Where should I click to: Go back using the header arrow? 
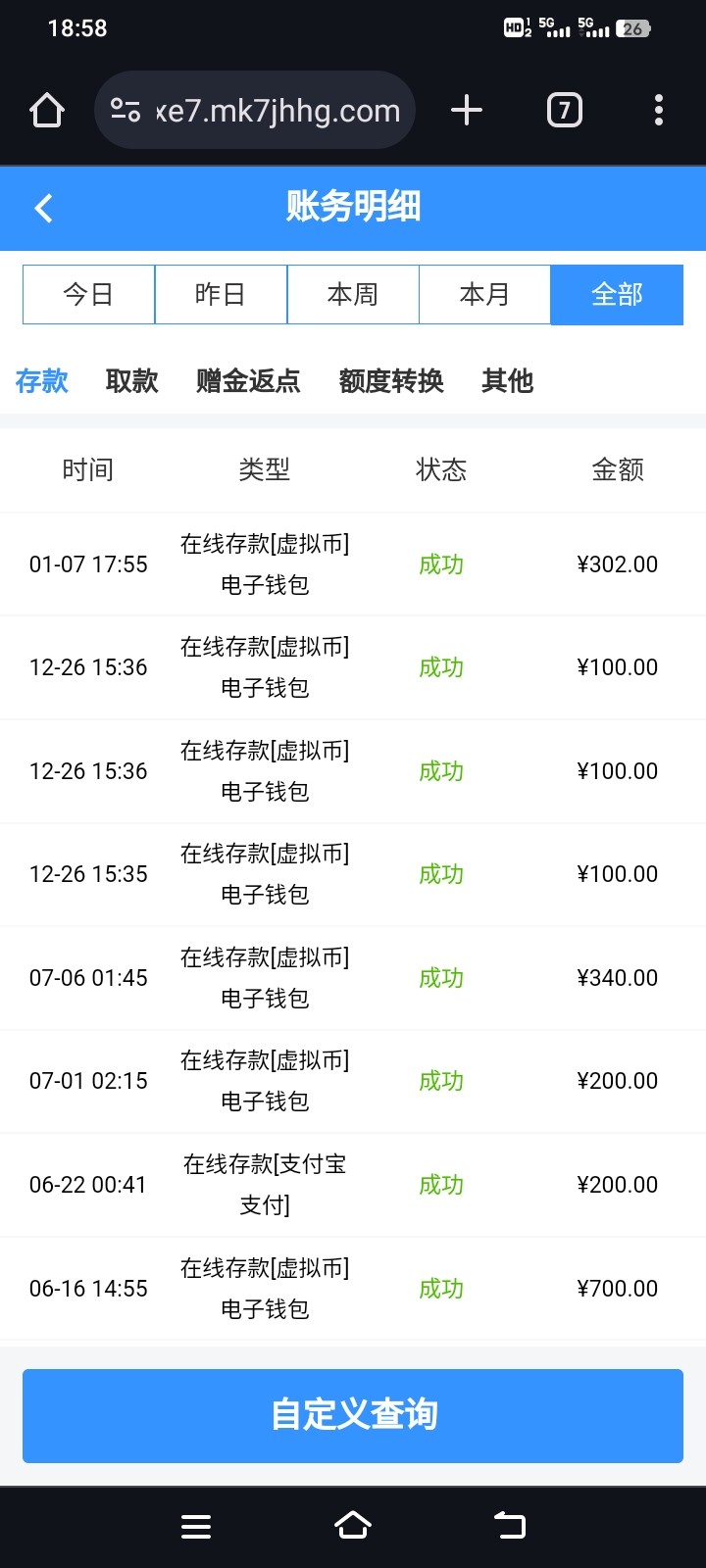pos(44,208)
